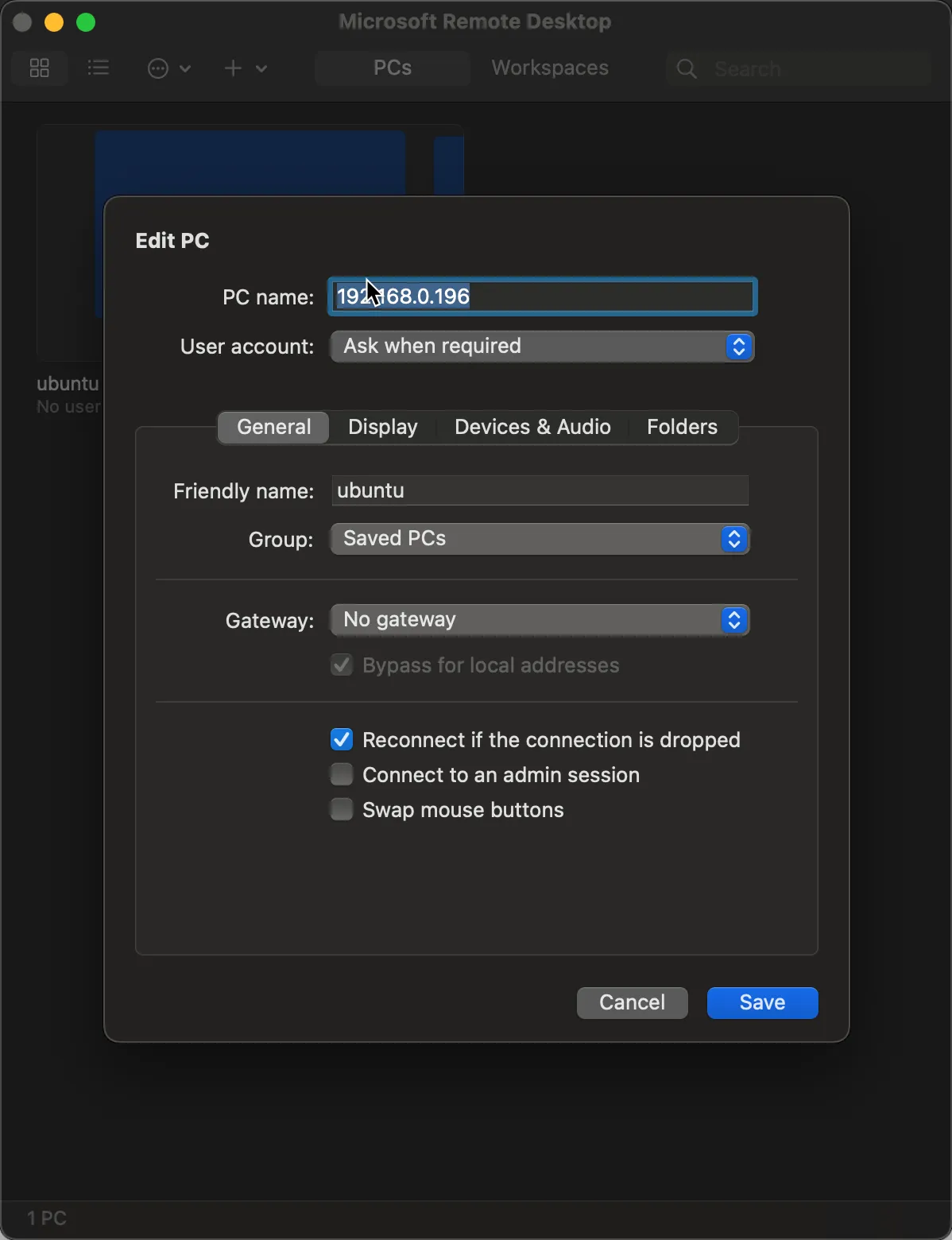Click the green zoom window button
The height and width of the screenshot is (1240, 952).
(86, 22)
